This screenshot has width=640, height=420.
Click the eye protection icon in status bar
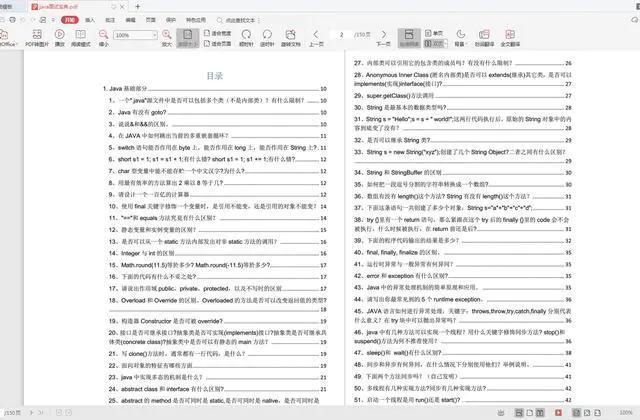point(501,413)
